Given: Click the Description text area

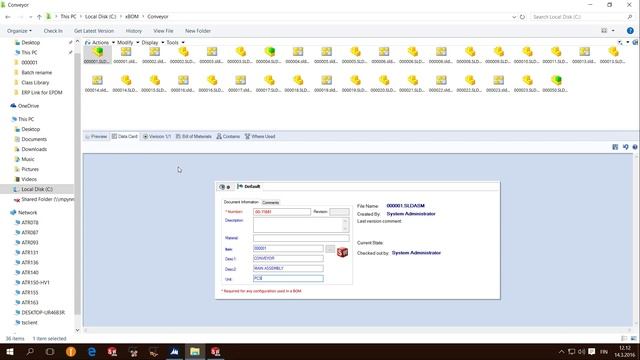Looking at the screenshot, I should click(301, 225).
